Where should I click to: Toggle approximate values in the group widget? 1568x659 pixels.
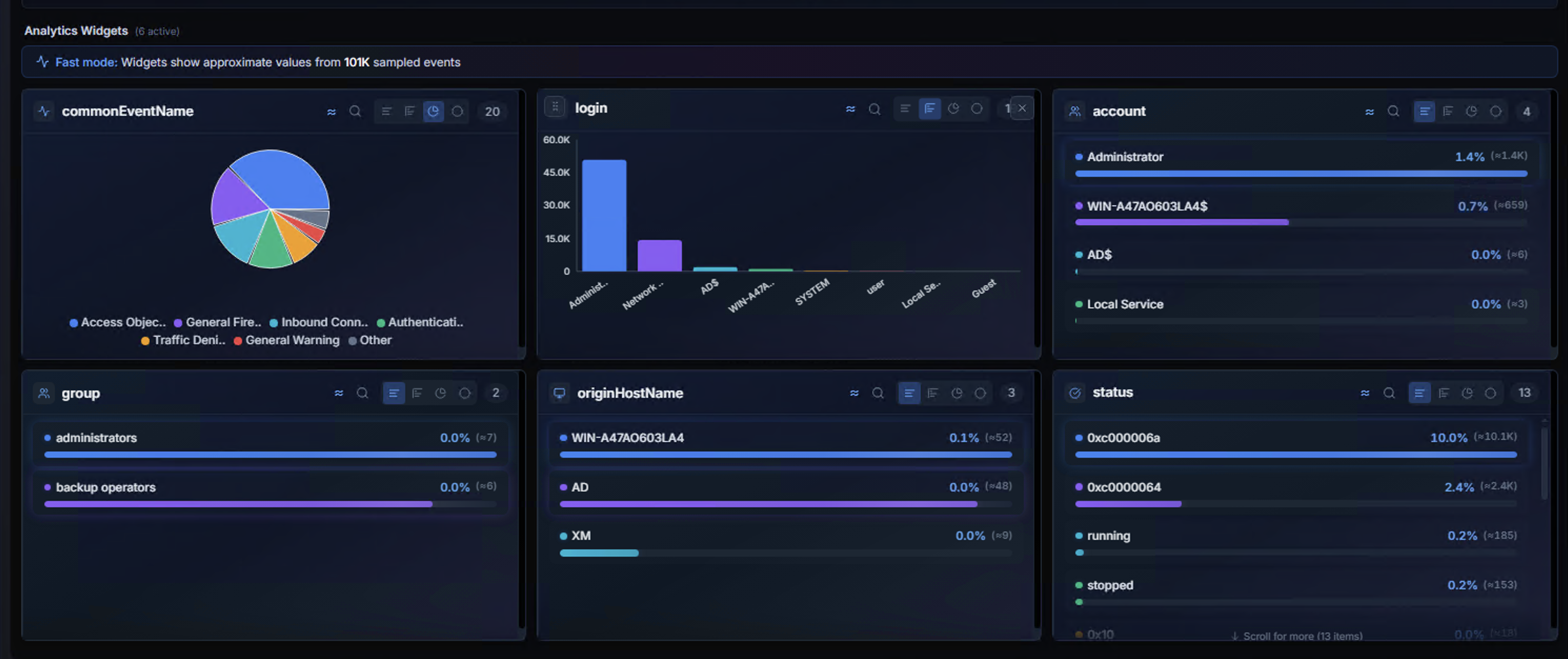(339, 393)
